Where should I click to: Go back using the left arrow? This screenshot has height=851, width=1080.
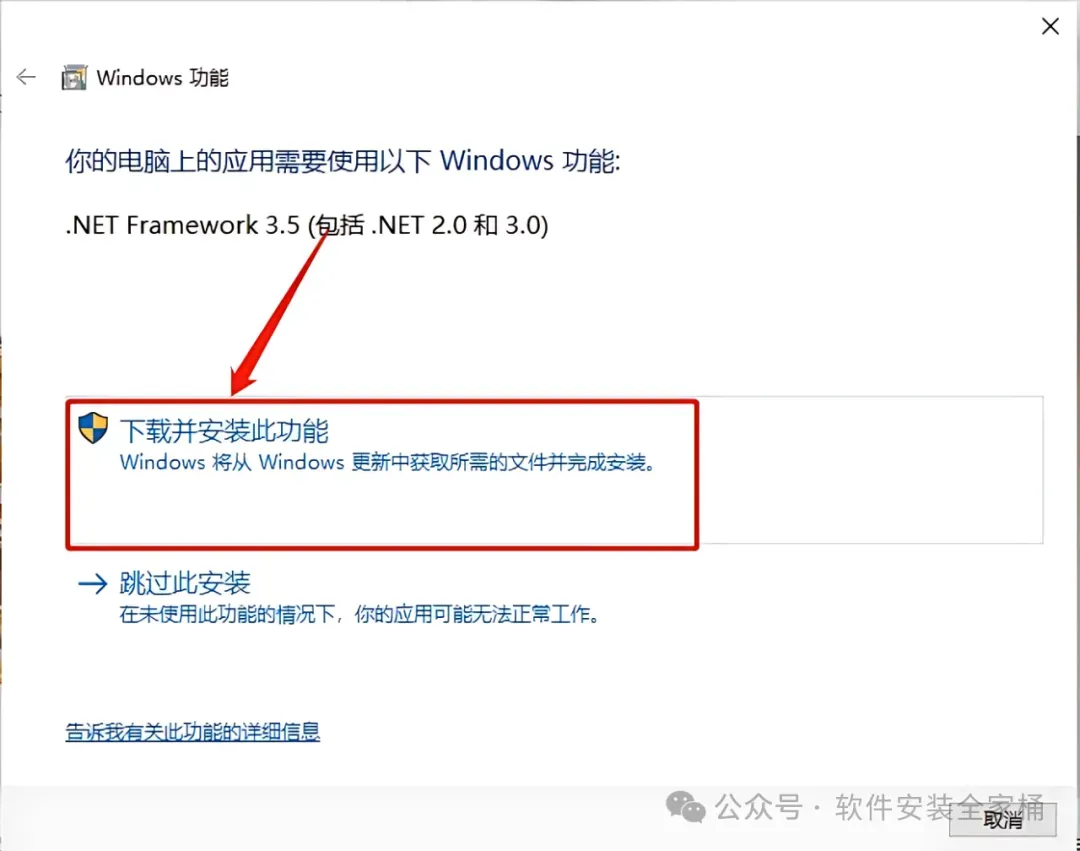tap(26, 77)
